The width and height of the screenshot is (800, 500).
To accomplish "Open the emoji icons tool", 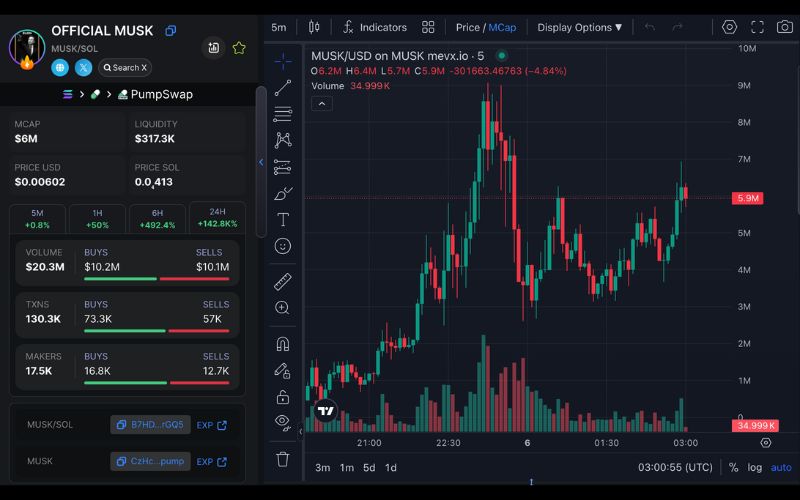I will pyautogui.click(x=283, y=246).
